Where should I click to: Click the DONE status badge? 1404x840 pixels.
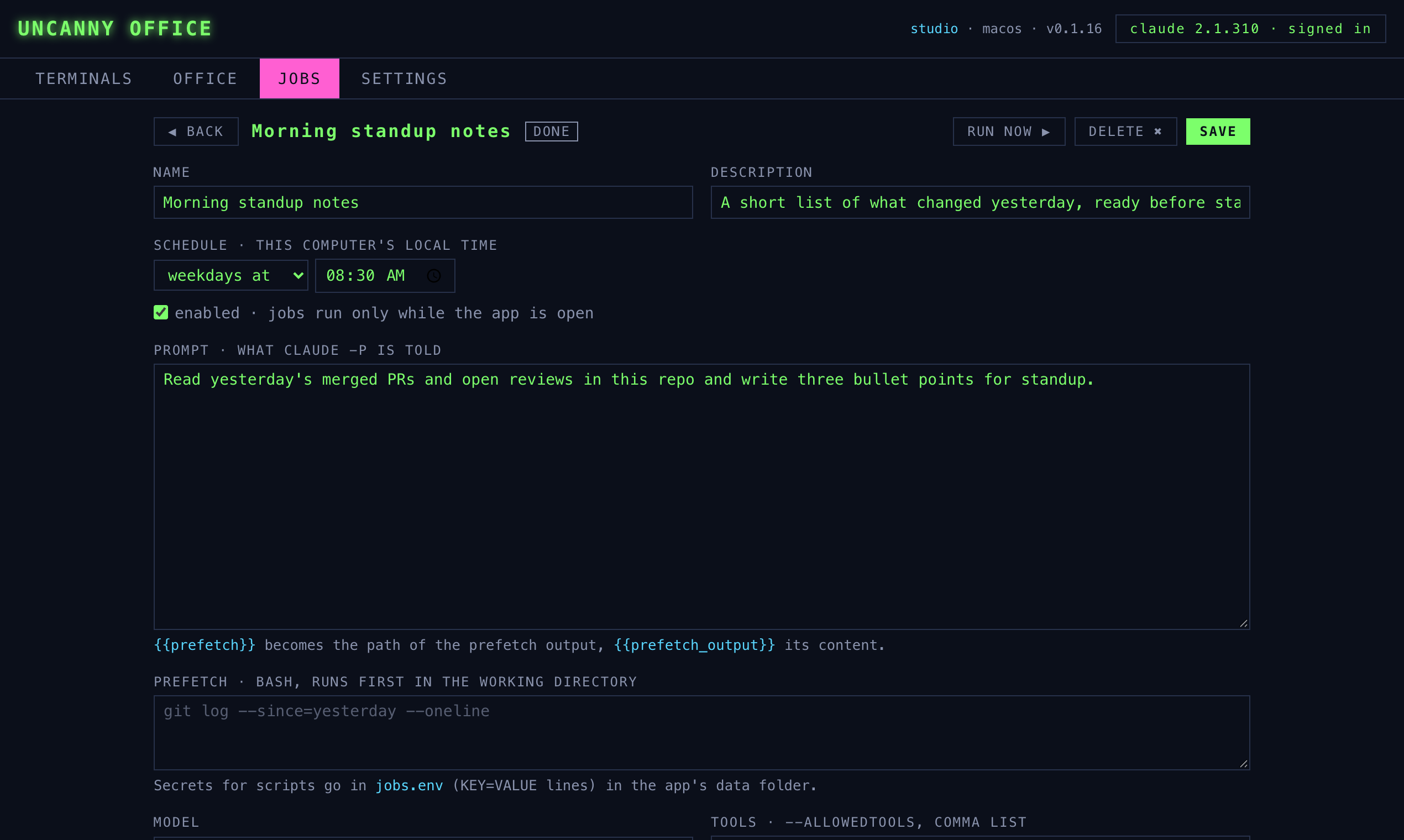tap(552, 132)
